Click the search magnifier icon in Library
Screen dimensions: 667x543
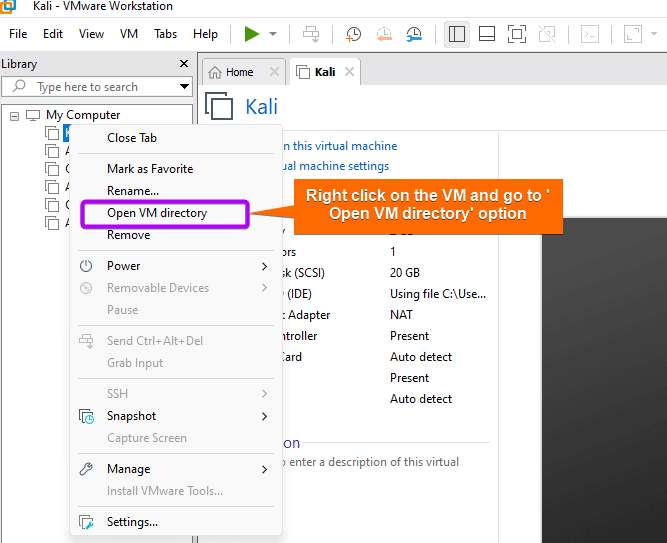pyautogui.click(x=19, y=86)
